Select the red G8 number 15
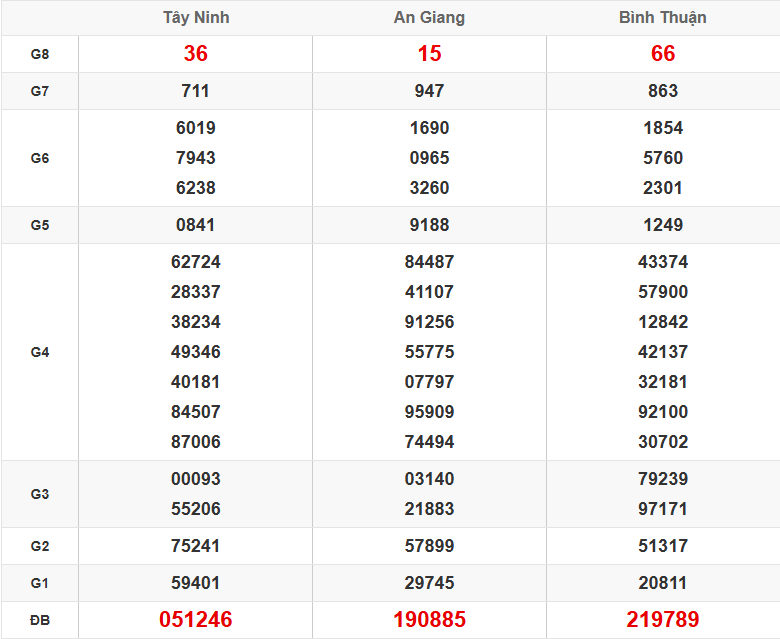Screen dimensions: 780x639 tap(429, 54)
